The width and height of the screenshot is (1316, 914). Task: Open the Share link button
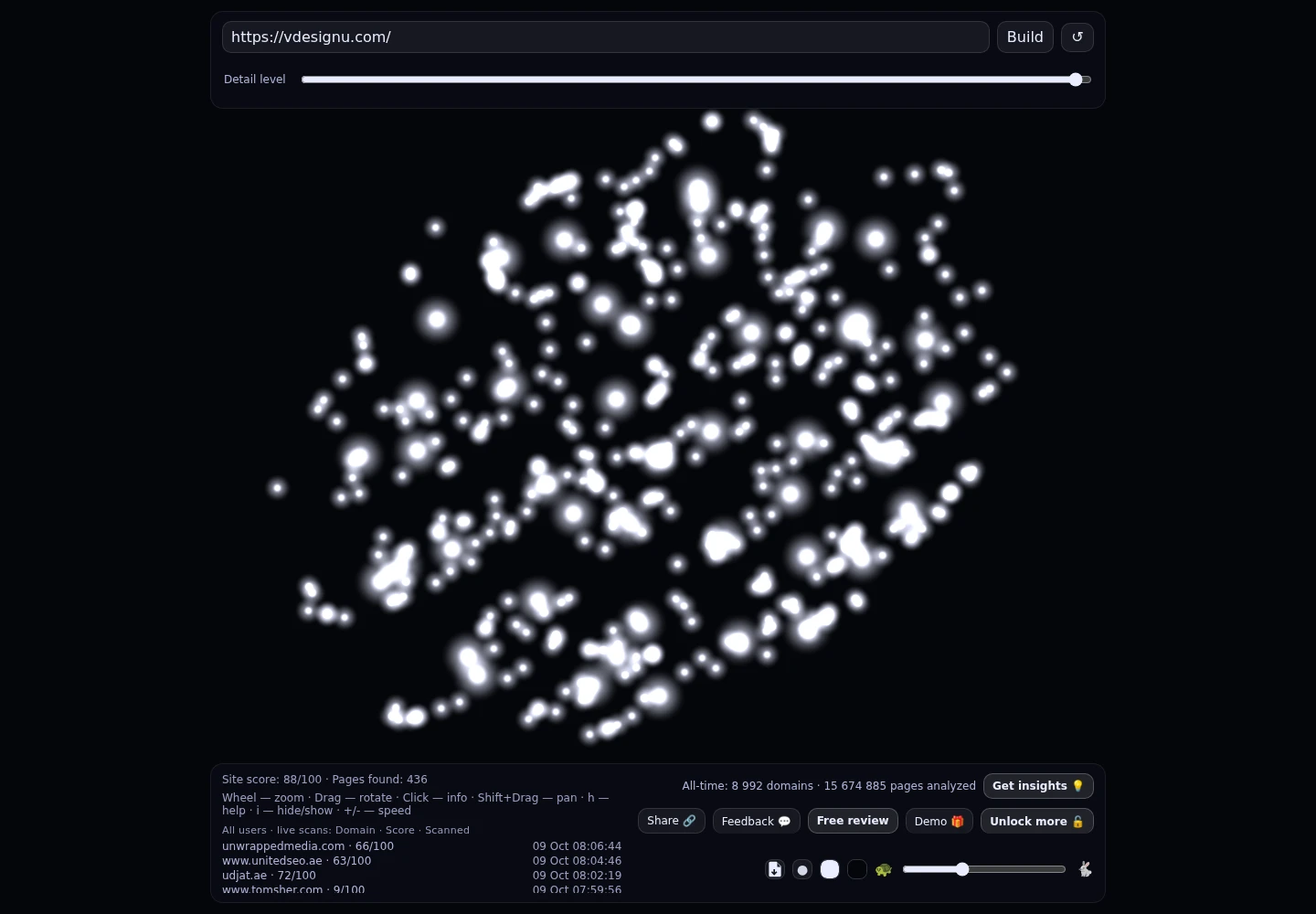click(672, 821)
